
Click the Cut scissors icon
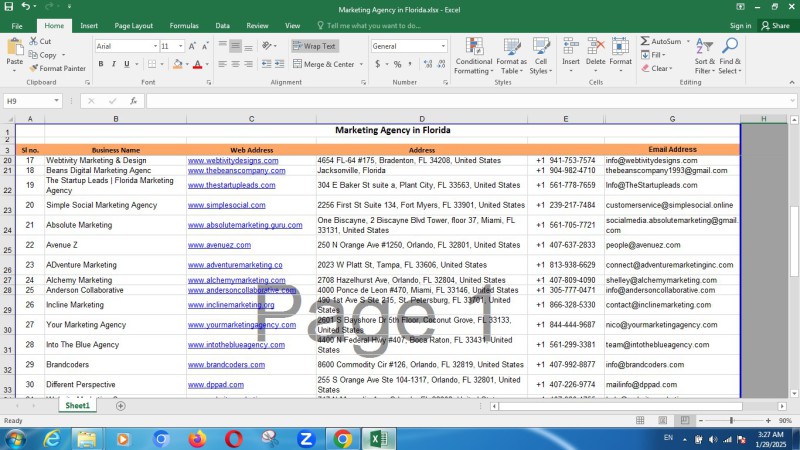pos(34,42)
